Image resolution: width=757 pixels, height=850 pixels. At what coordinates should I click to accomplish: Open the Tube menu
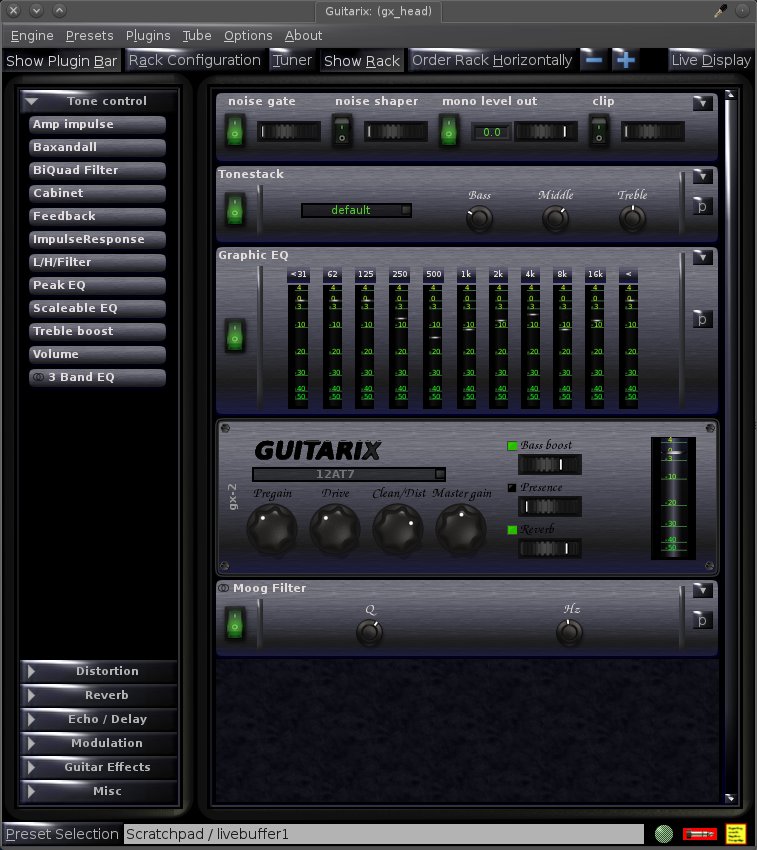pos(196,35)
